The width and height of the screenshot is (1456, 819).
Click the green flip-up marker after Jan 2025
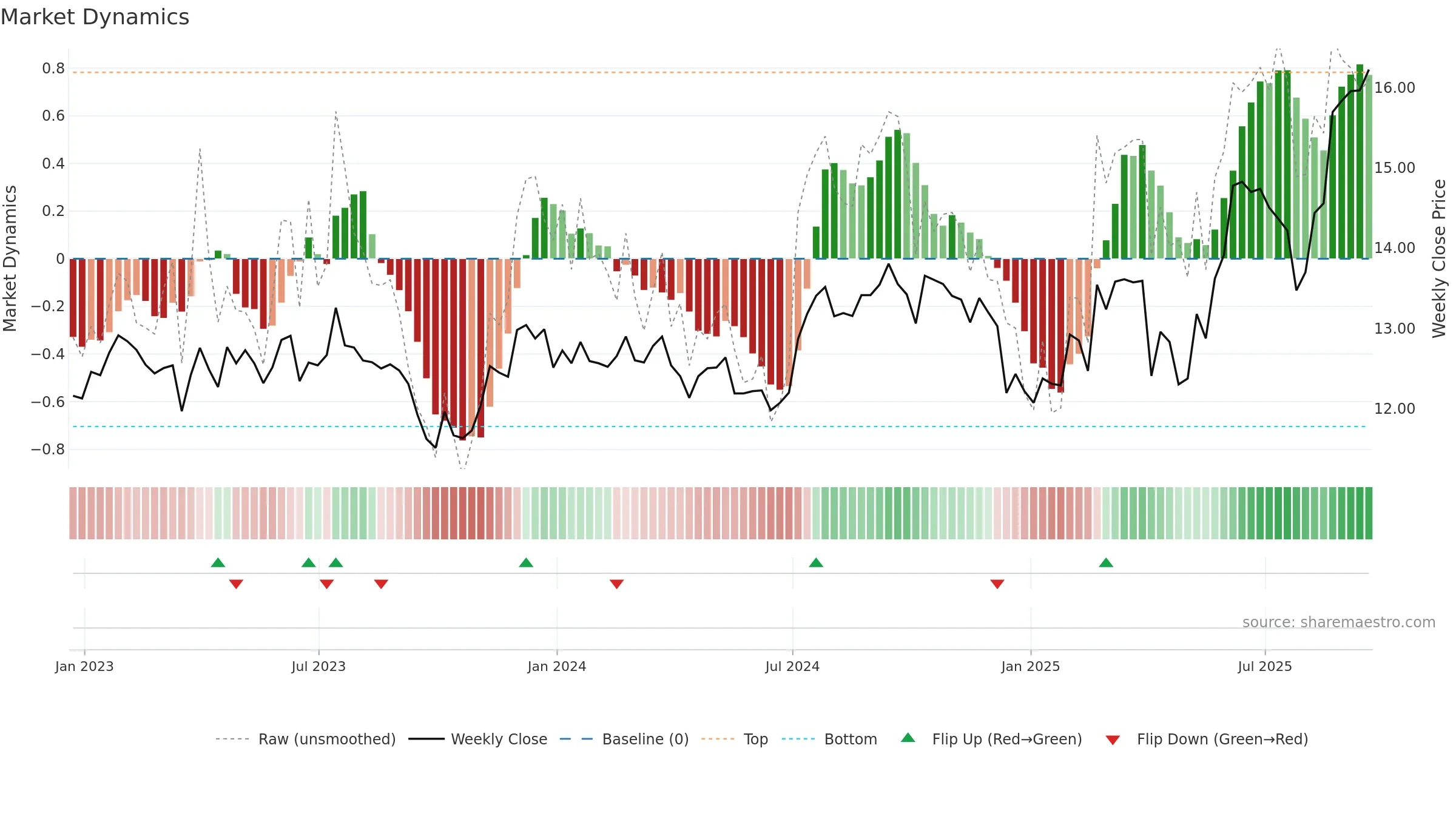click(1106, 562)
